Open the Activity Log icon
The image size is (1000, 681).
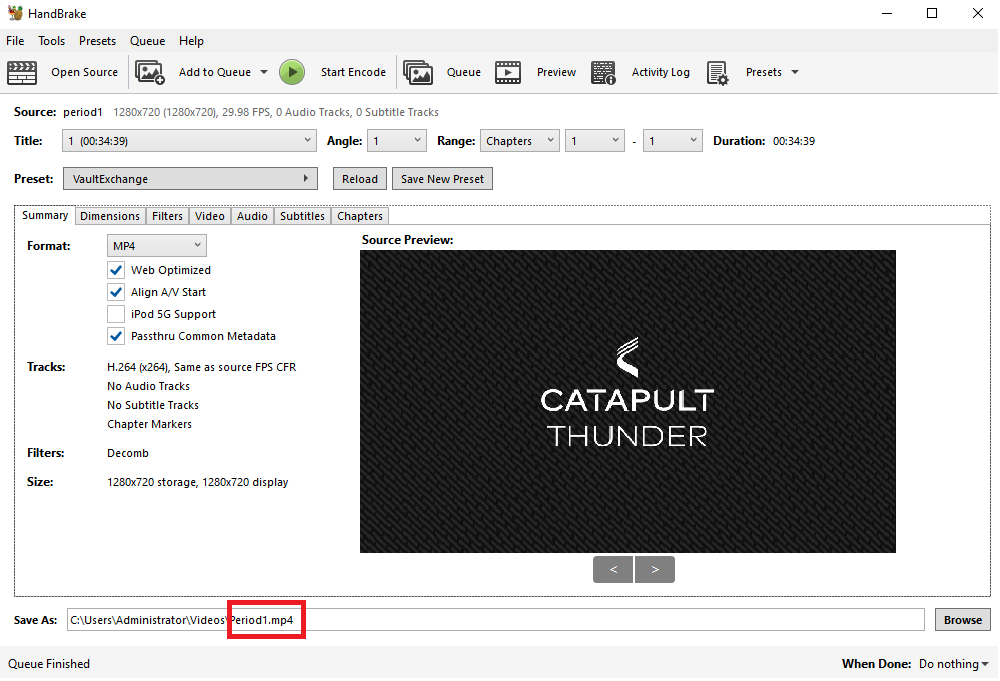point(603,71)
